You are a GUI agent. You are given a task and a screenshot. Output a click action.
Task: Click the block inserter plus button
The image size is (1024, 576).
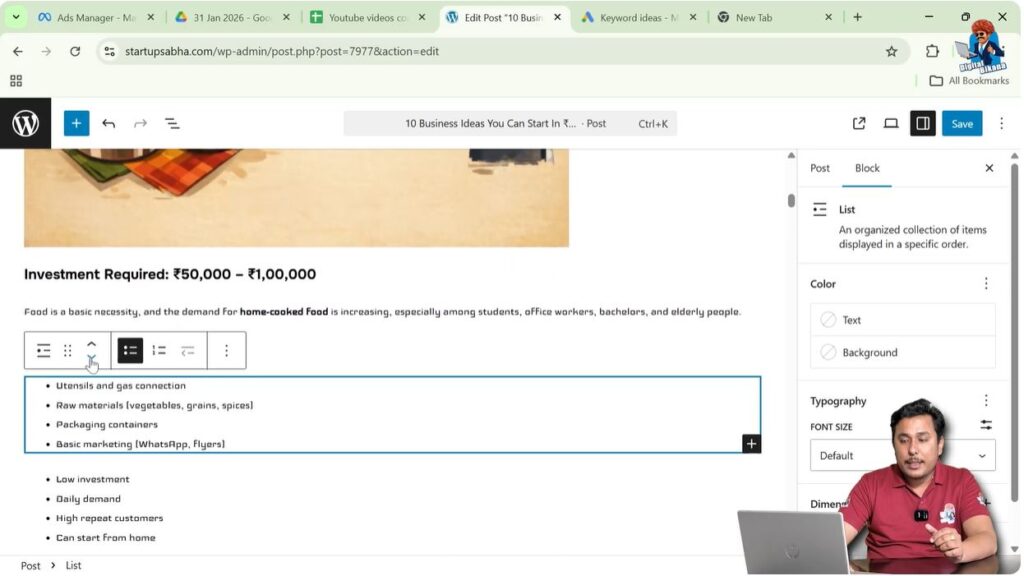[76, 123]
